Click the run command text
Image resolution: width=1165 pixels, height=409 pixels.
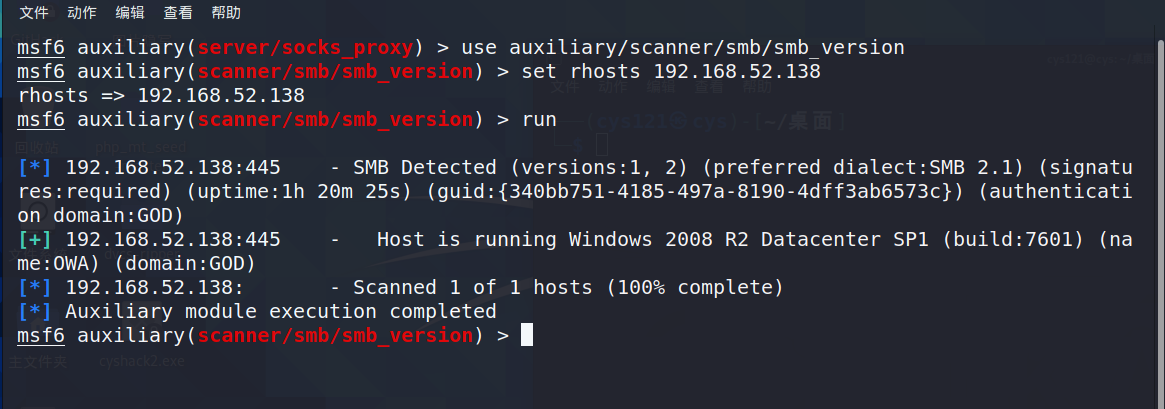pos(539,119)
